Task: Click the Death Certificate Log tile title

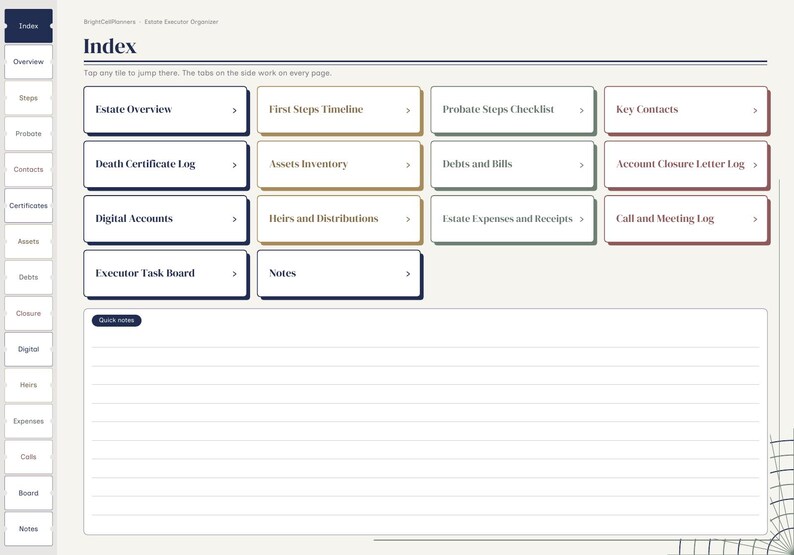Action: pyautogui.click(x=145, y=164)
